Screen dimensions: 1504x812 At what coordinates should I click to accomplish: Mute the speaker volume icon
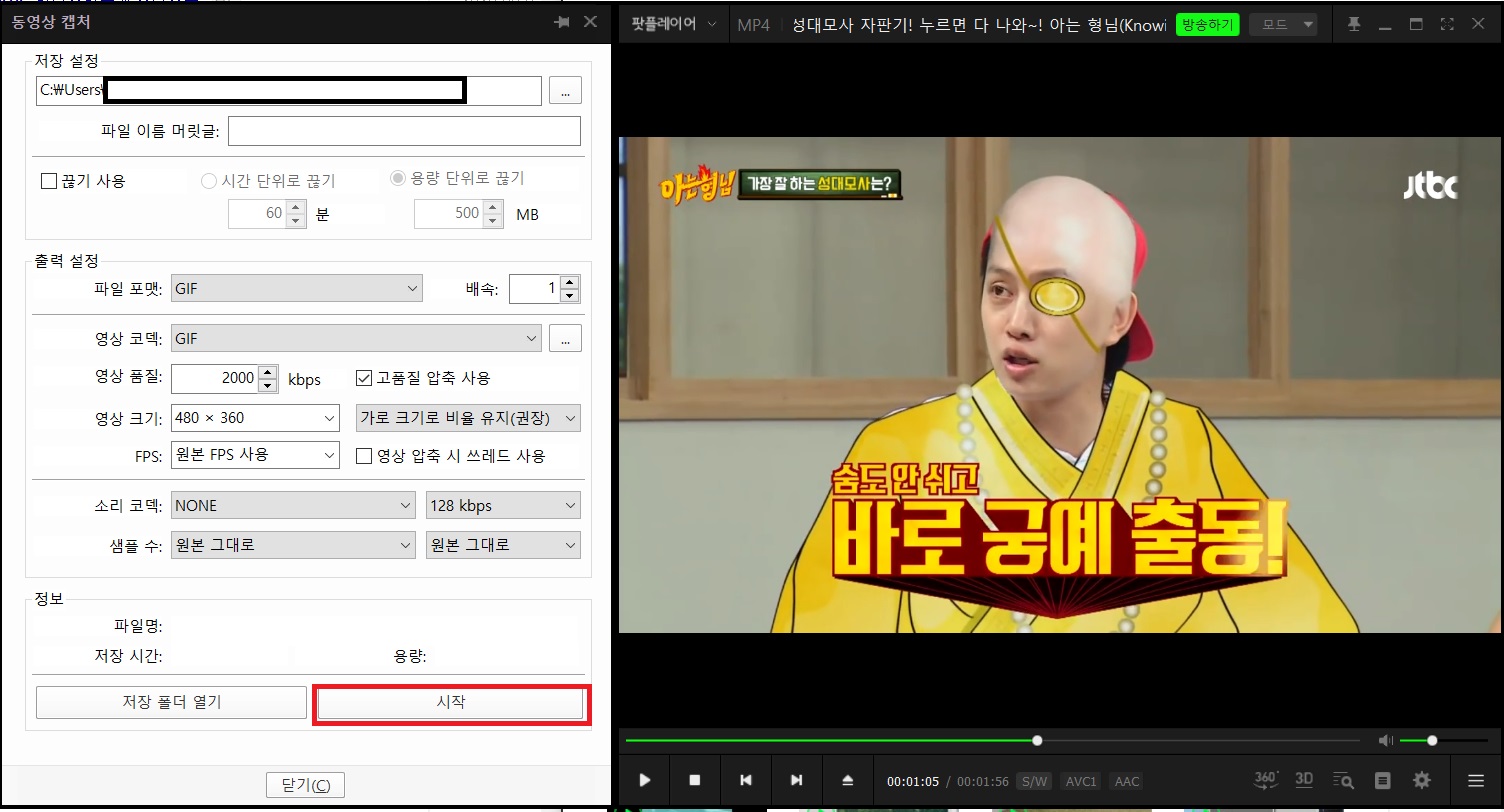point(1385,740)
